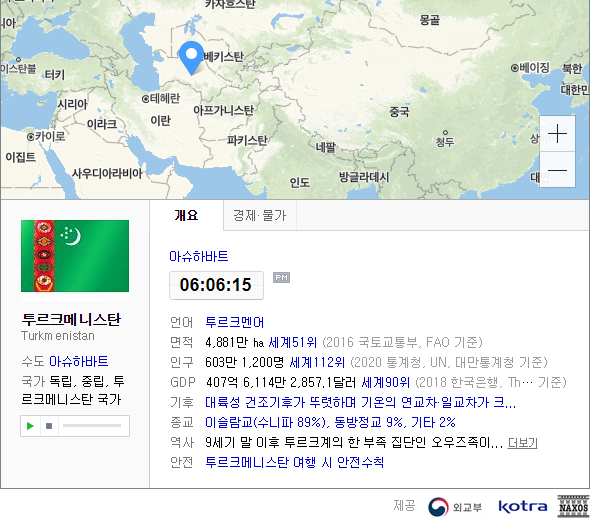Seek along the anthem progress bar

pos(92,426)
